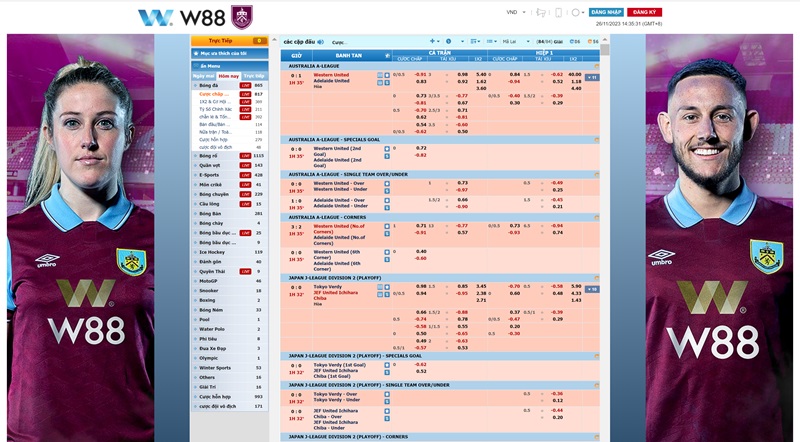The width and height of the screenshot is (800, 442).
Task: Switch to the Hôm nay tab
Action: [x=229, y=76]
